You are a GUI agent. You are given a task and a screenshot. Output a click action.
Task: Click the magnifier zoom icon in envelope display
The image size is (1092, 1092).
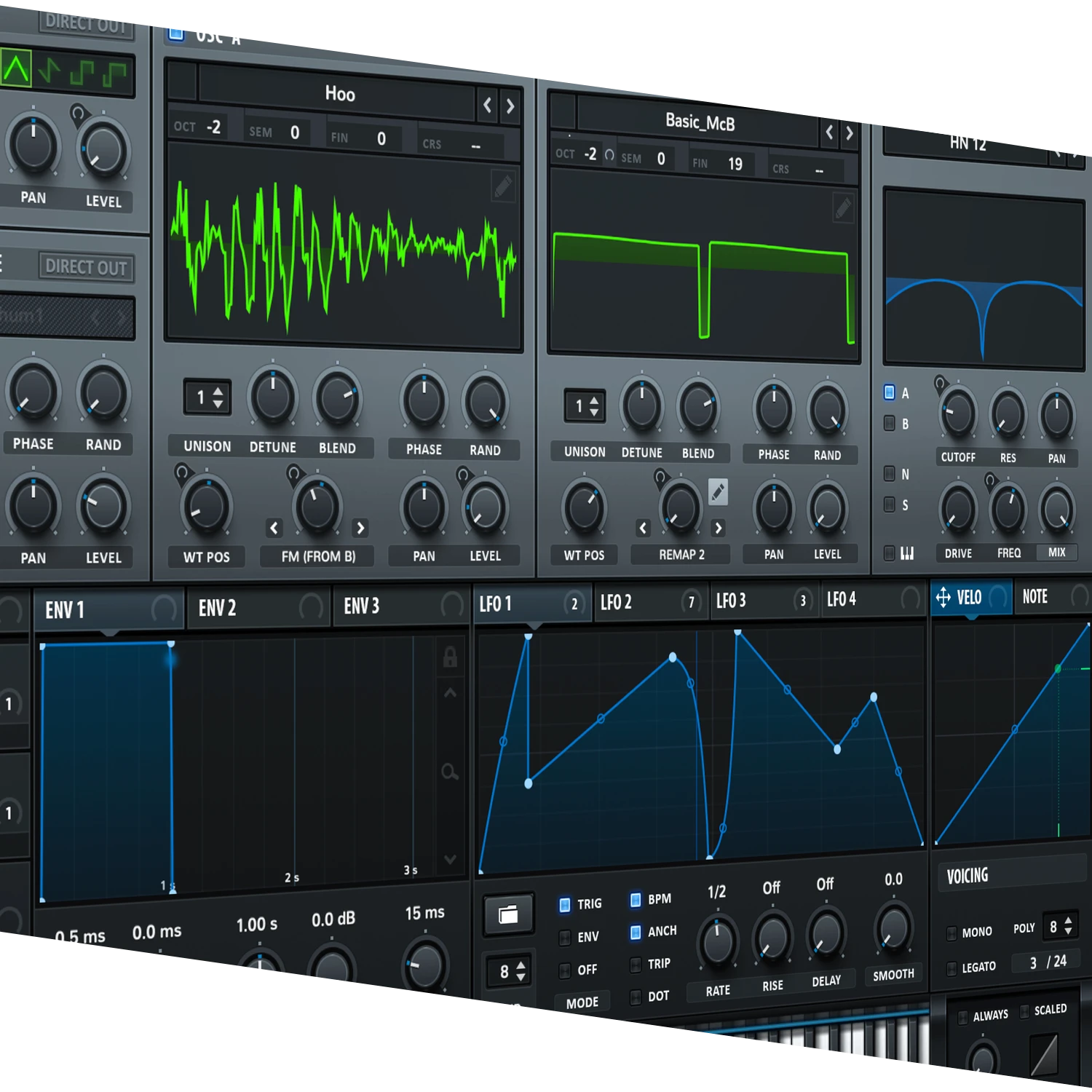click(x=450, y=772)
